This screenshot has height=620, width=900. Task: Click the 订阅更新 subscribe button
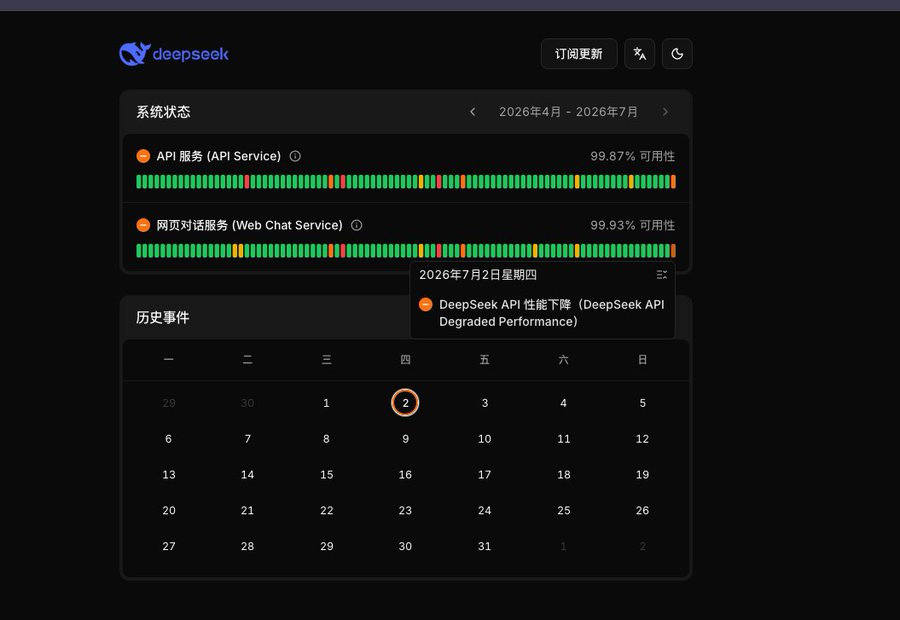tap(579, 54)
